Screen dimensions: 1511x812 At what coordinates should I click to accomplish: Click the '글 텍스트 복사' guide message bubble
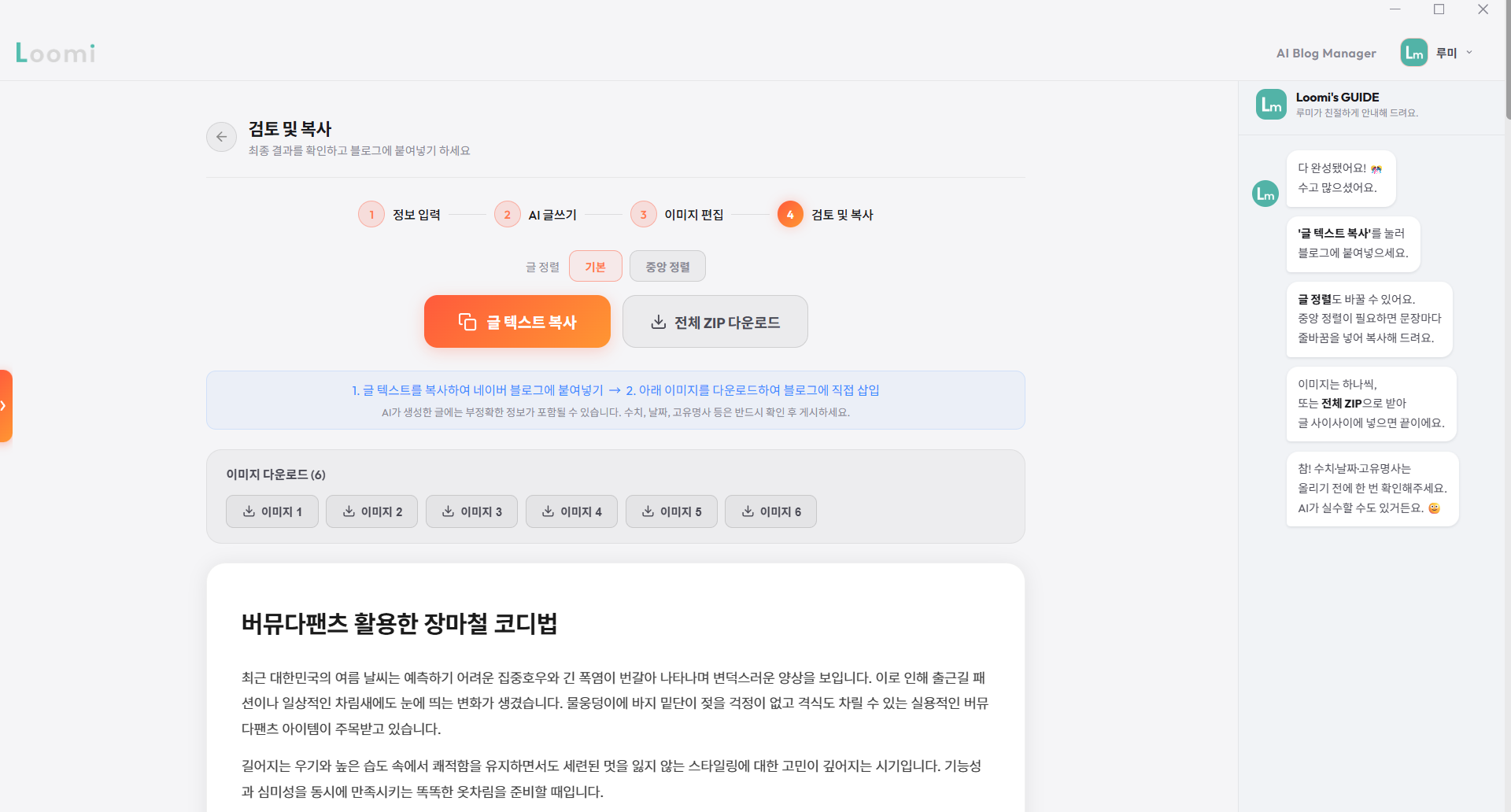[1353, 244]
